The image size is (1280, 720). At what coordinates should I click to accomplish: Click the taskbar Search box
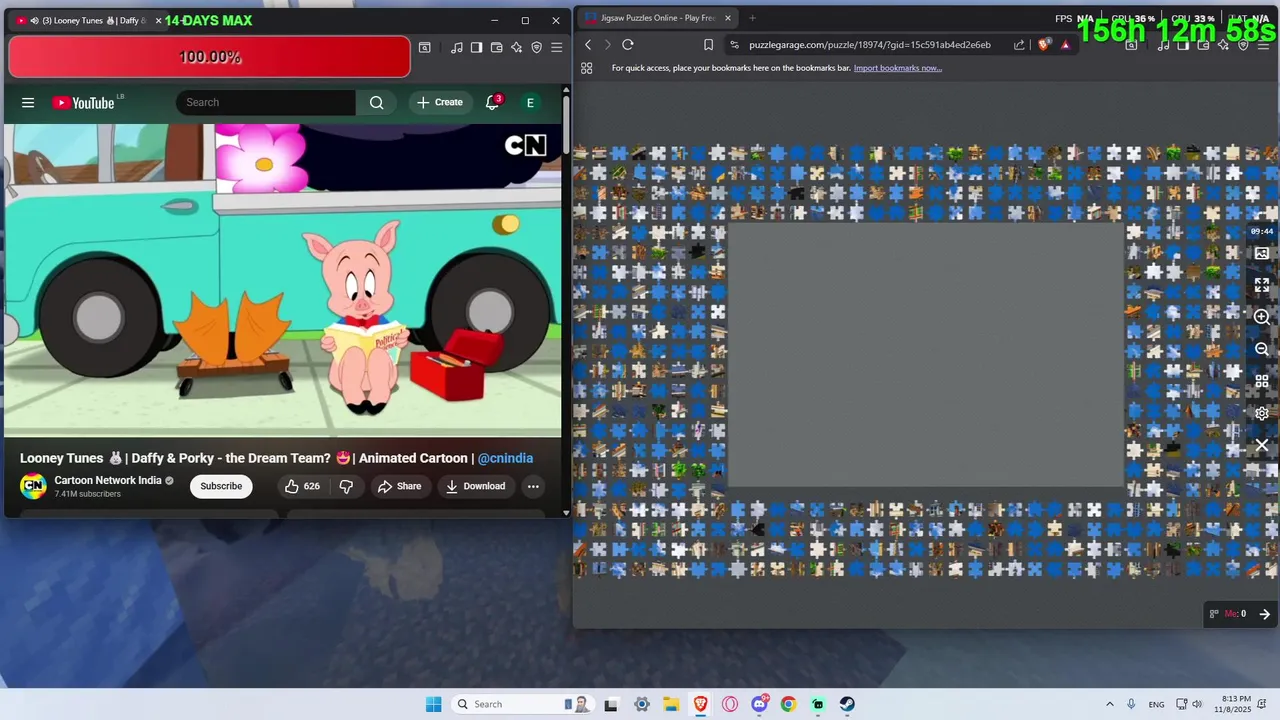[522, 704]
